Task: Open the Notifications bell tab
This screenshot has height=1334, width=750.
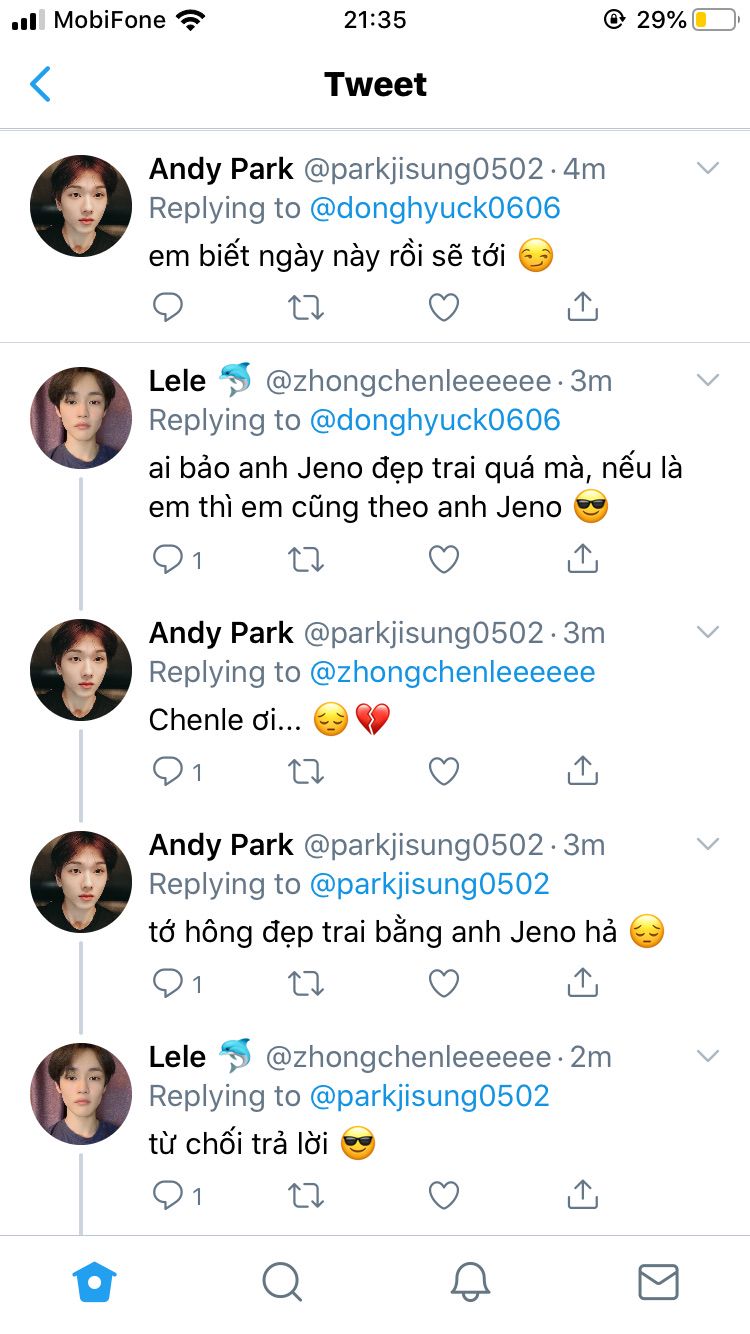Action: (470, 1281)
